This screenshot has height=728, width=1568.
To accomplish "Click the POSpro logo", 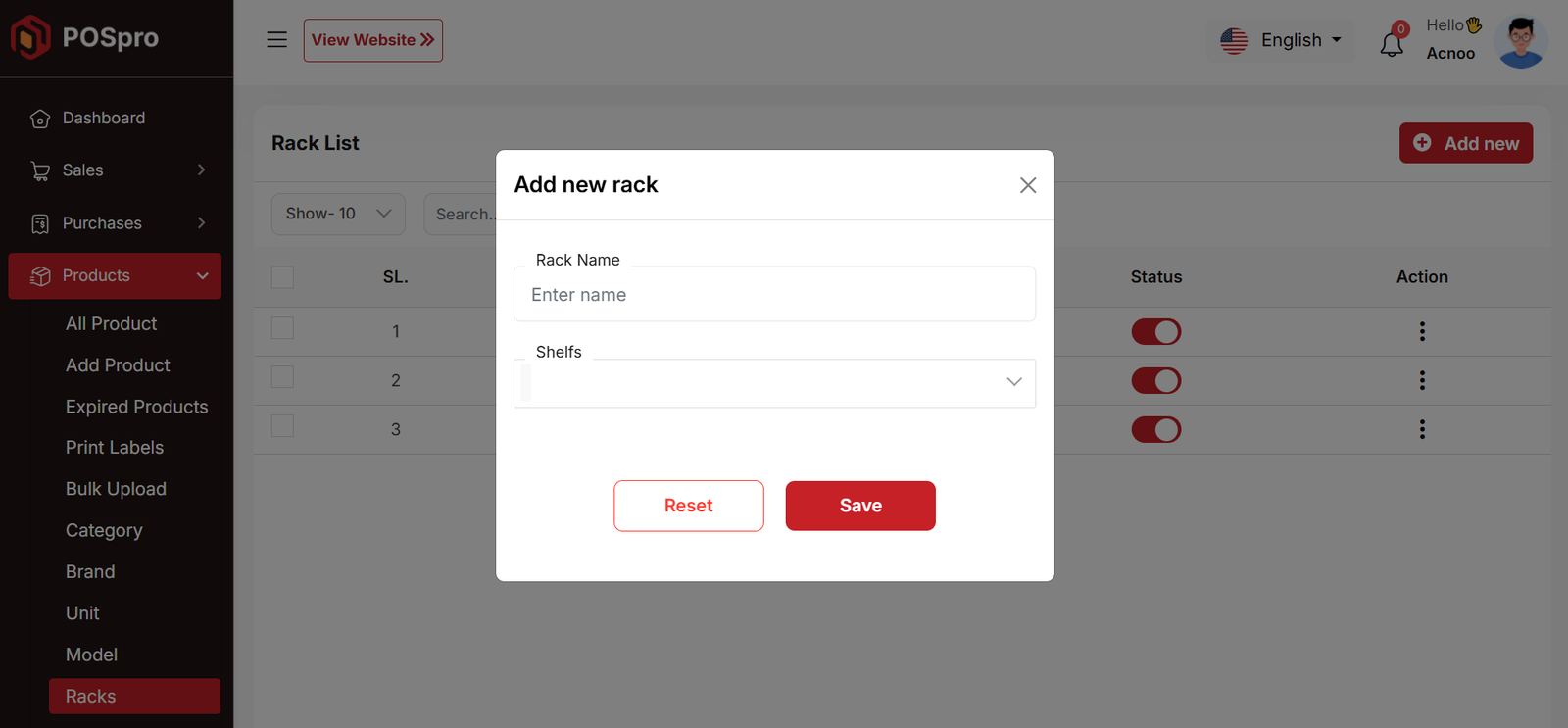I will coord(84,38).
